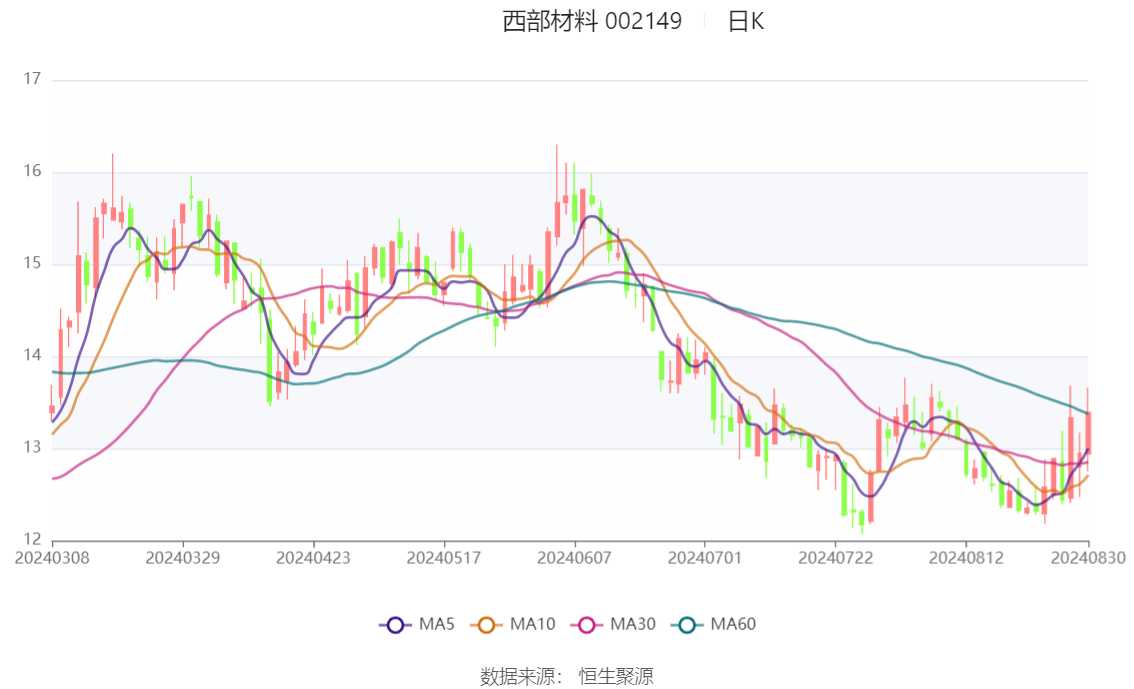
Task: Click the 日K label in the title
Action: 746,21
